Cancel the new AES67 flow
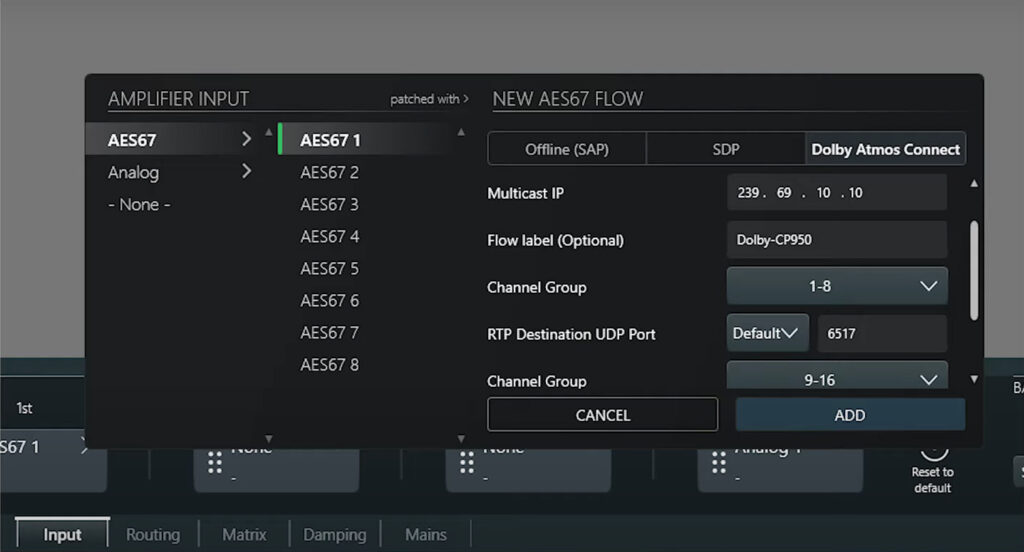1024x552 pixels. 602,414
